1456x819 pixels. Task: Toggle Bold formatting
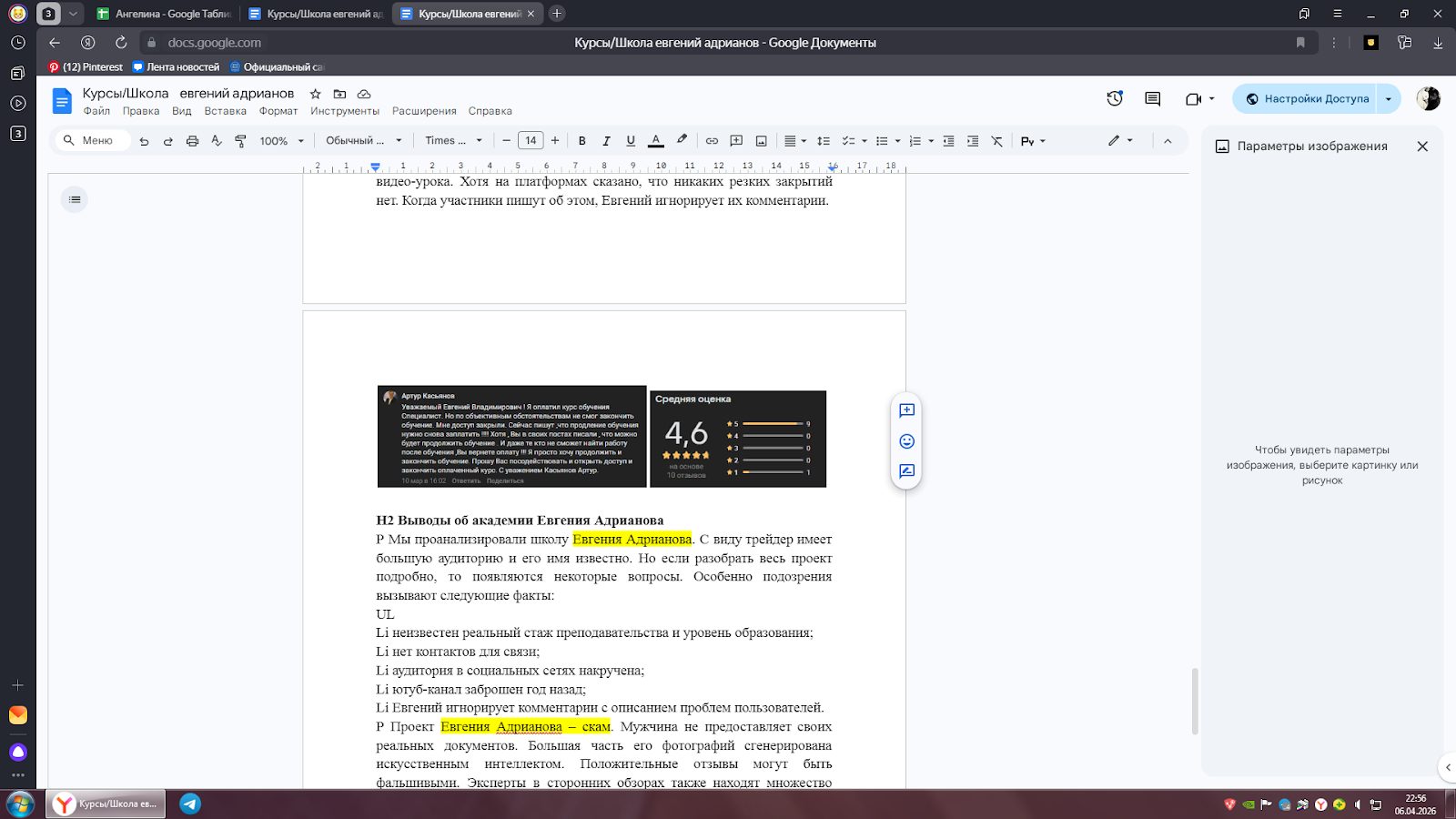[582, 141]
